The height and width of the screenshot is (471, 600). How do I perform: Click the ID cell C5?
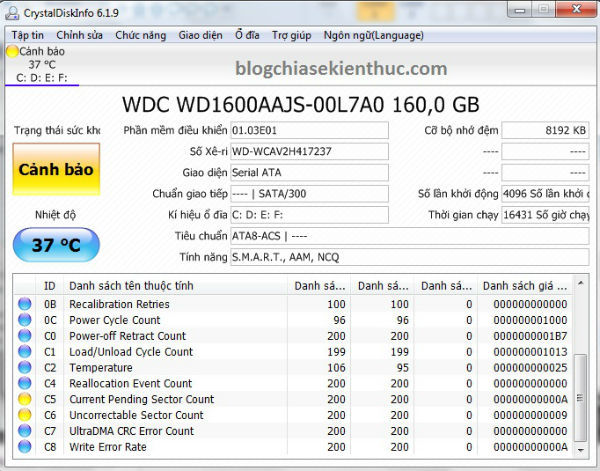point(50,399)
